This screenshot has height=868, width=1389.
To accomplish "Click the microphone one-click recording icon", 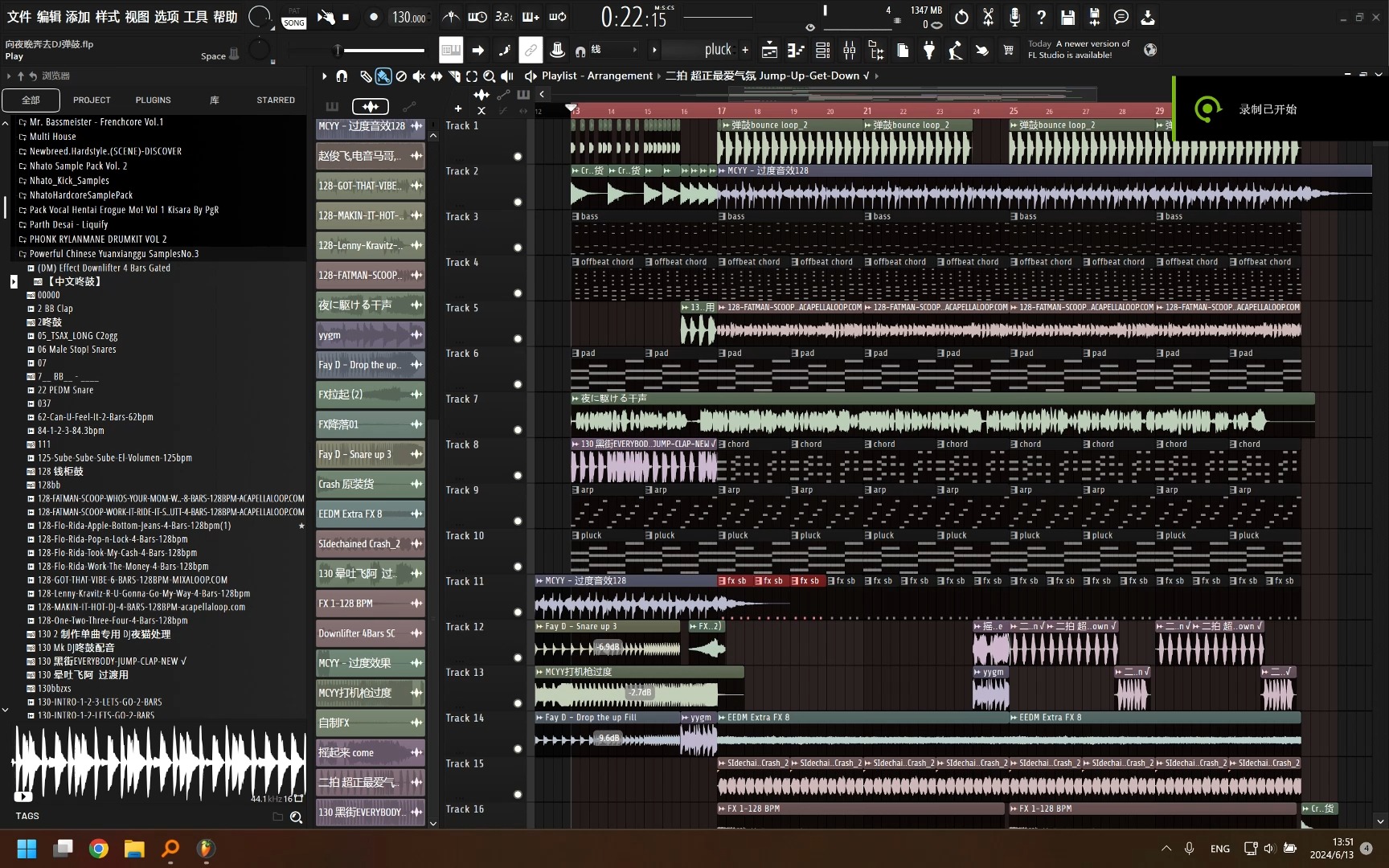I will (1014, 17).
